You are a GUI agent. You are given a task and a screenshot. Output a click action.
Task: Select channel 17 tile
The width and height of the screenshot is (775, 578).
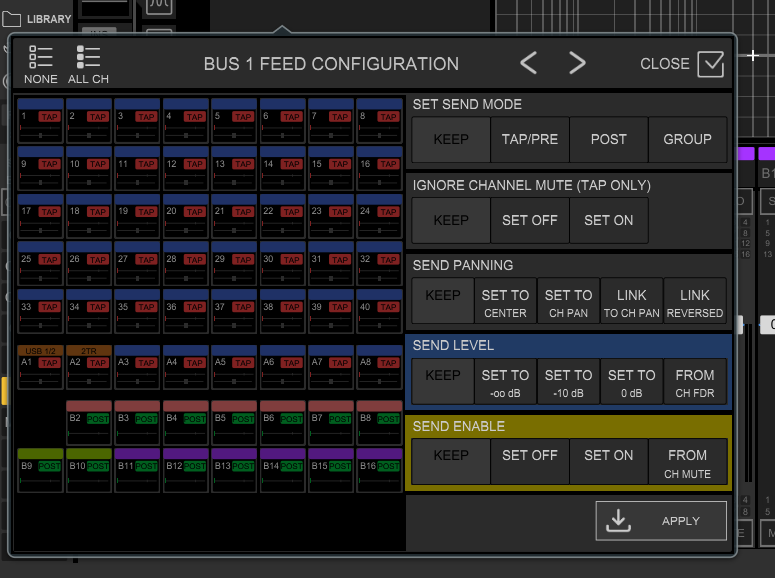click(x=41, y=216)
